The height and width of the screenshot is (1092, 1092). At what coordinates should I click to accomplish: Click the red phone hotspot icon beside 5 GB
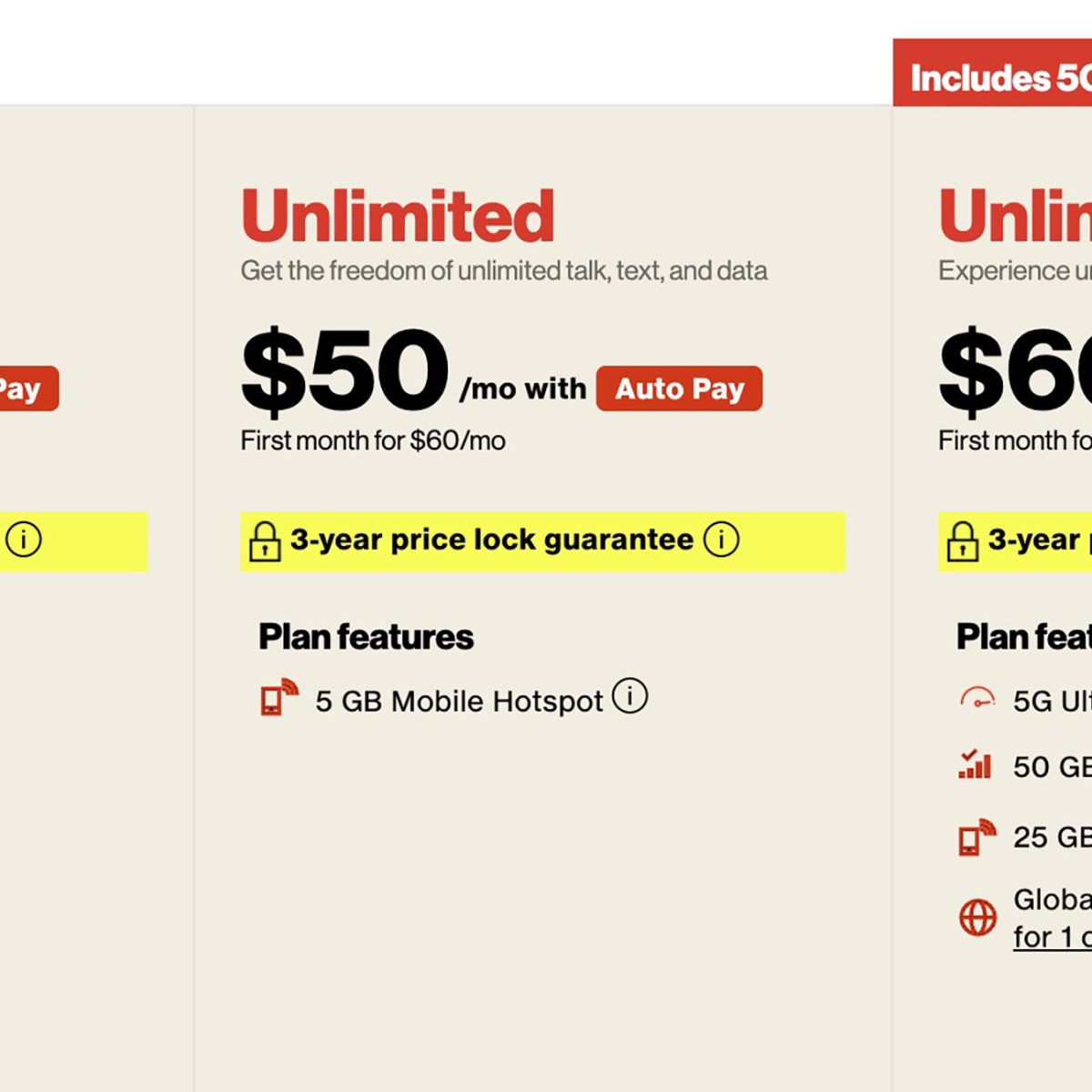[279, 698]
